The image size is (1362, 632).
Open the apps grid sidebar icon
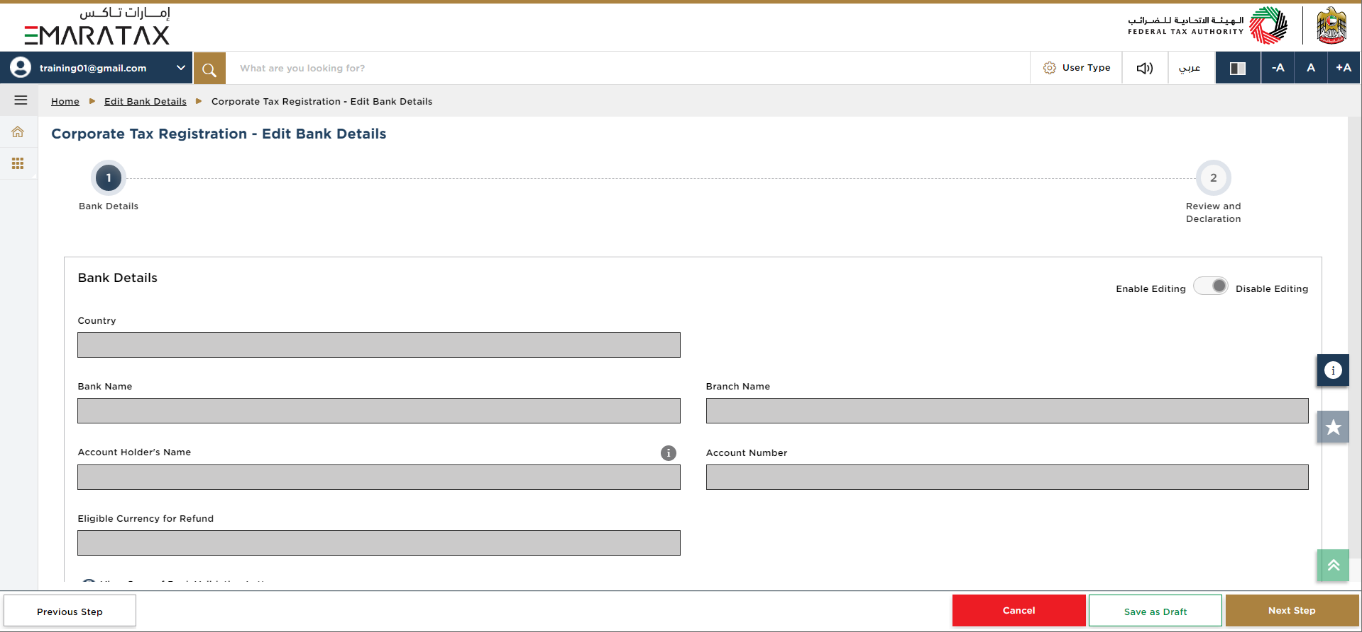point(17,163)
